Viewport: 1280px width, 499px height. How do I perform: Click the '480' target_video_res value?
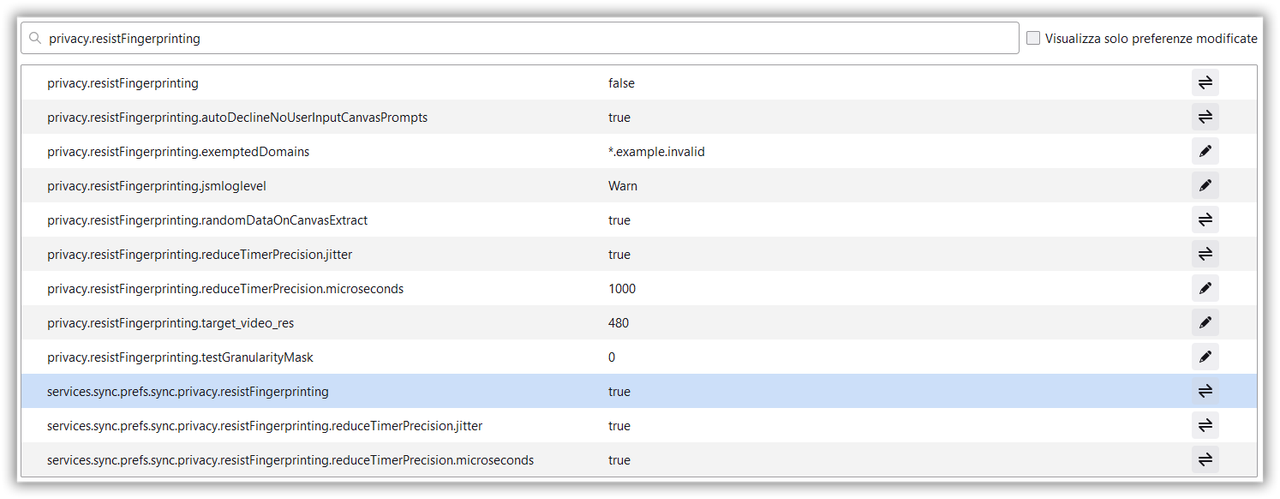pyautogui.click(x=618, y=323)
